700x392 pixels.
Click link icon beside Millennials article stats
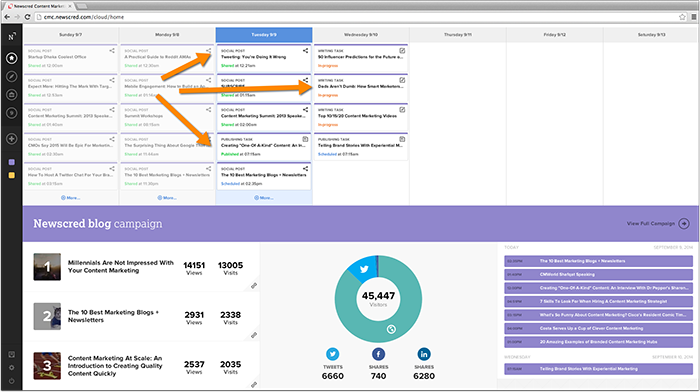pyautogui.click(x=254, y=286)
